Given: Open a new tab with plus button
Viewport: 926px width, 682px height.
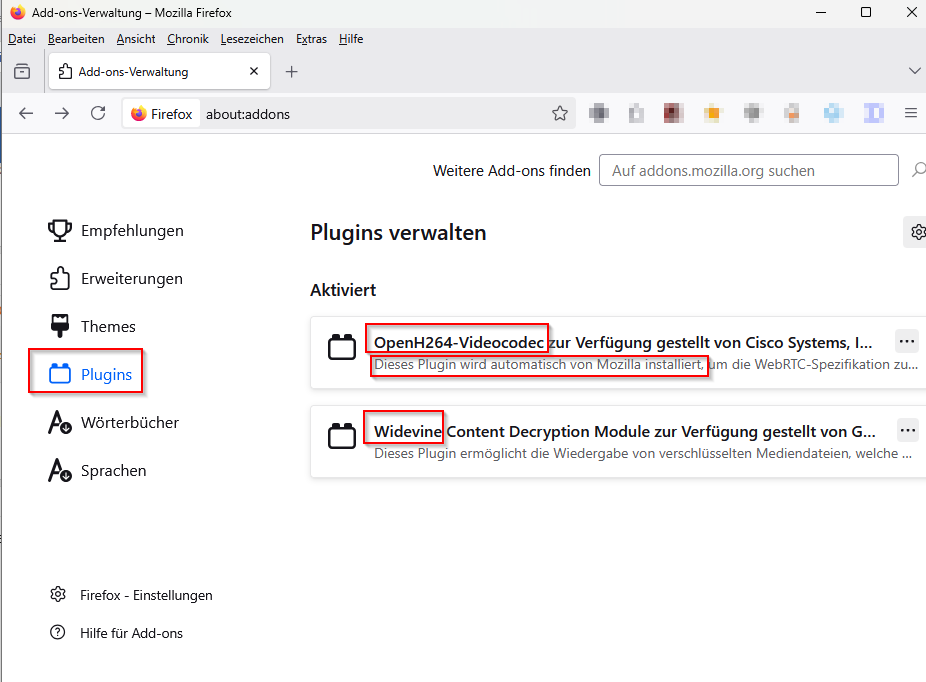Looking at the screenshot, I should coord(291,72).
